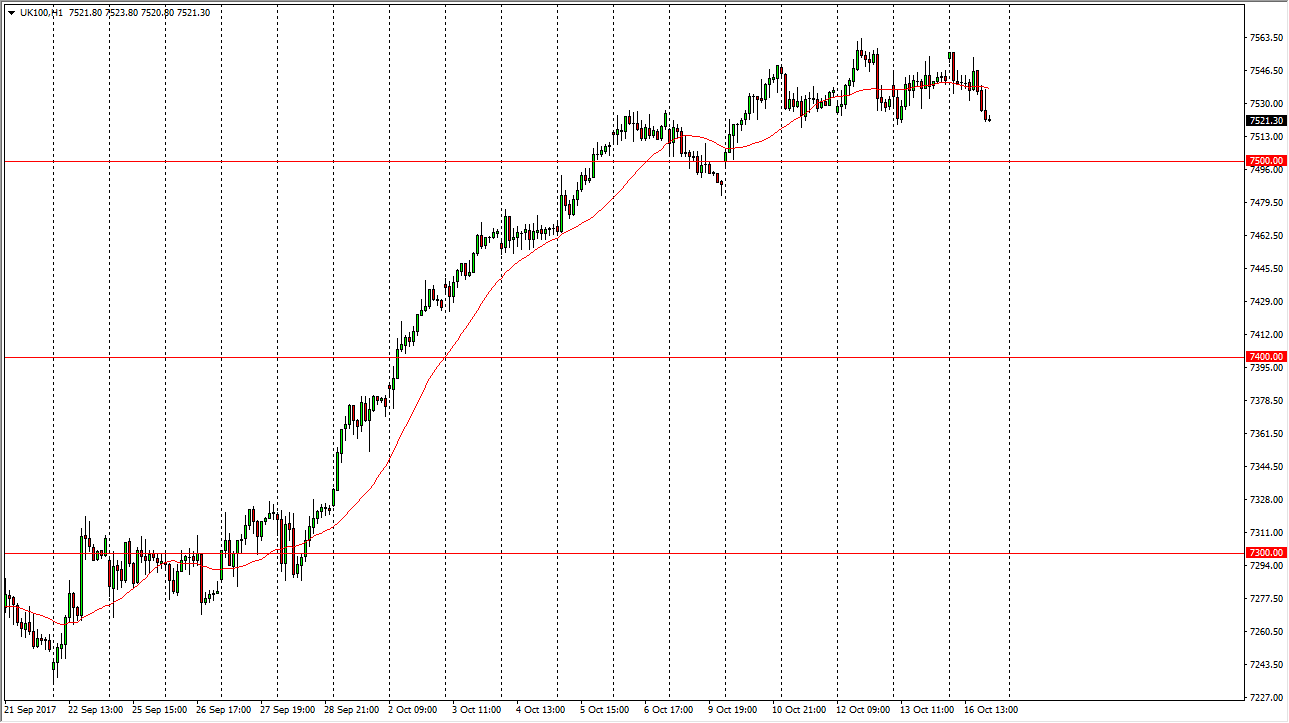The width and height of the screenshot is (1289, 723).
Task: Click the UK100,H1 symbol title text
Action: click(x=43, y=13)
